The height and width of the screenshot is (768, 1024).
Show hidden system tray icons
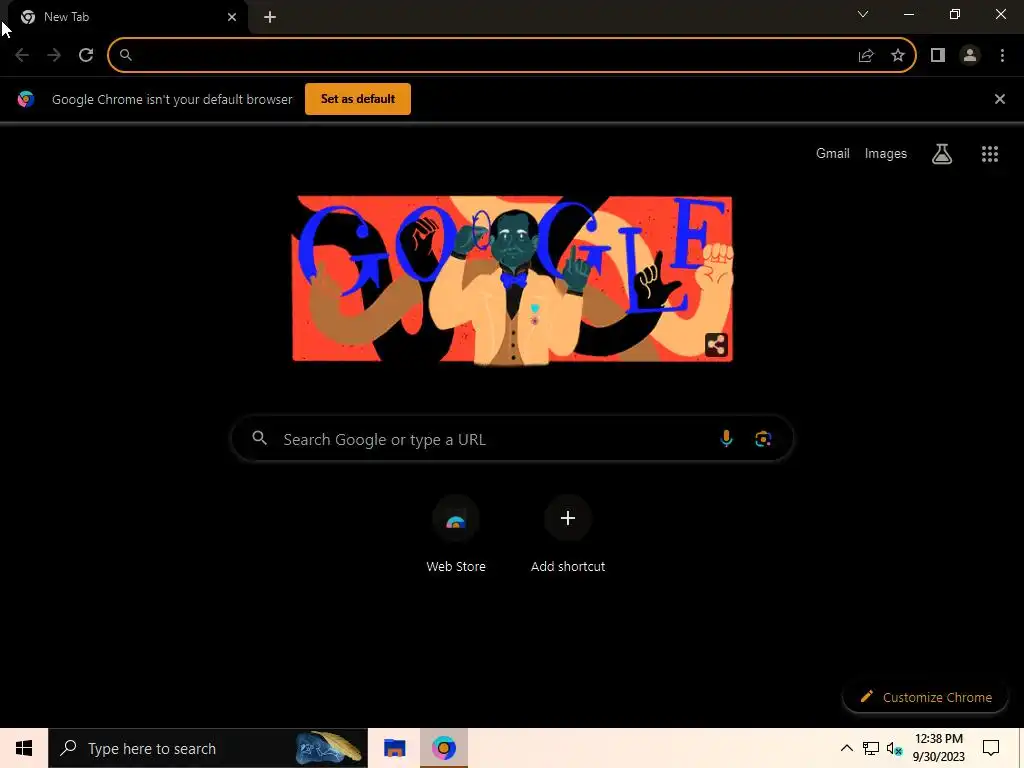[x=846, y=748]
